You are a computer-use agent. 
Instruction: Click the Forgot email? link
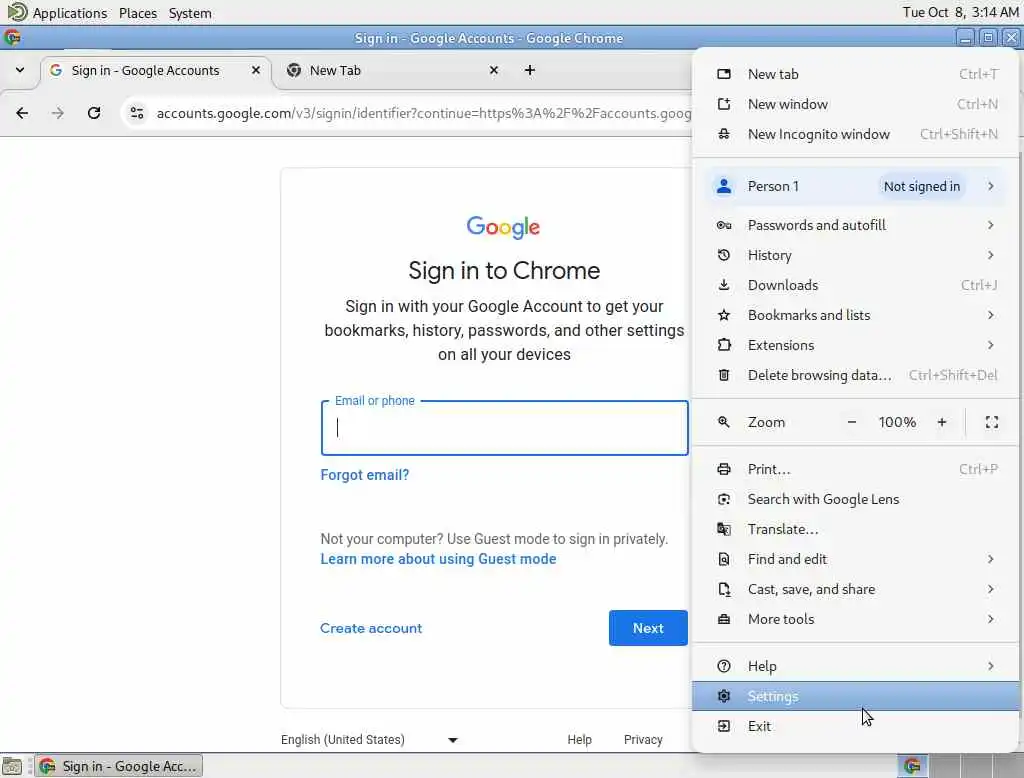coord(364,475)
